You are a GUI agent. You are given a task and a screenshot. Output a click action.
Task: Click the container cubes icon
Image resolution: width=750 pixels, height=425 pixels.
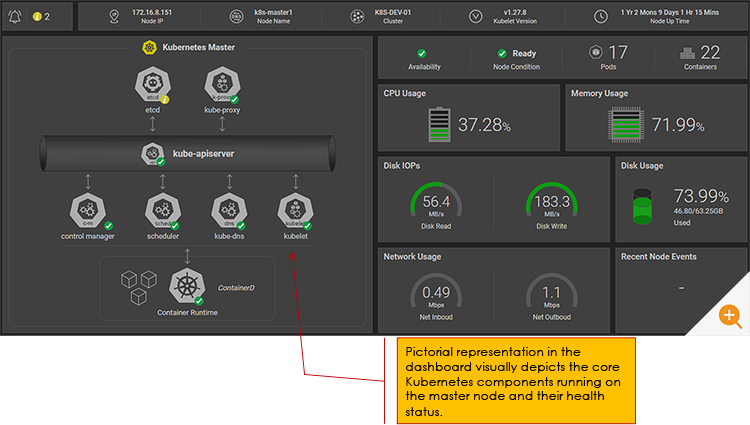[x=139, y=288]
